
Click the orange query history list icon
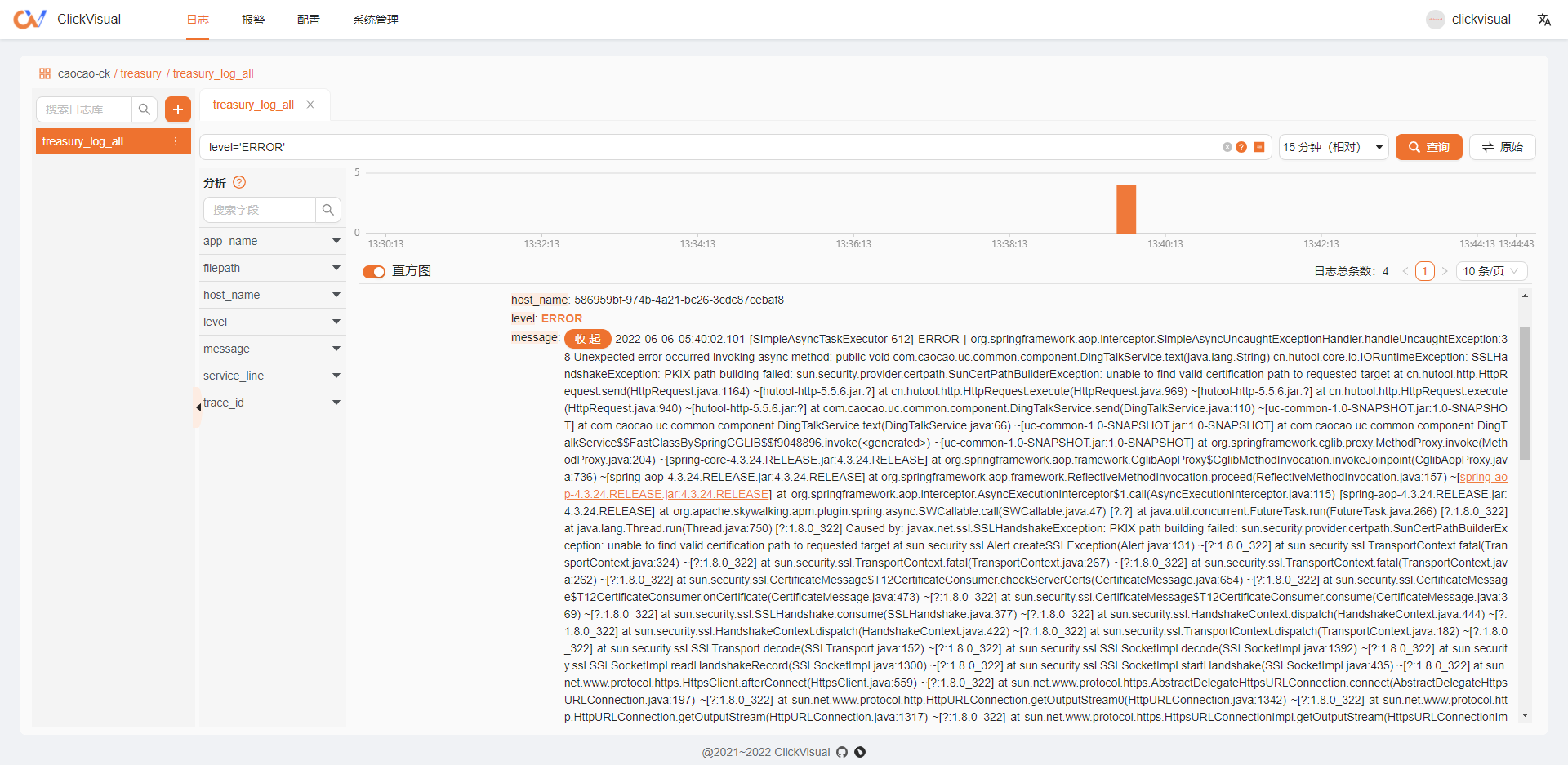(x=1259, y=147)
